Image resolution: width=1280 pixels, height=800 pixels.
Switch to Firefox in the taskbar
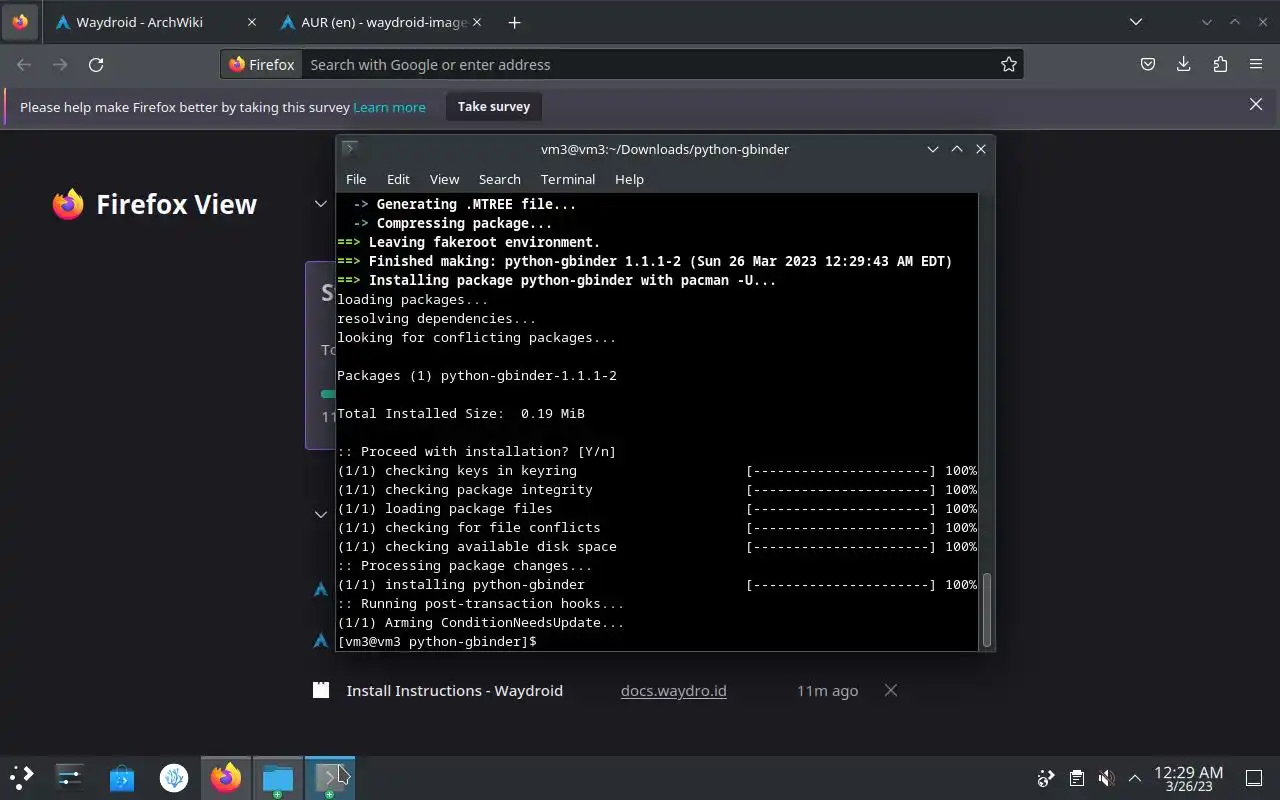tap(226, 777)
